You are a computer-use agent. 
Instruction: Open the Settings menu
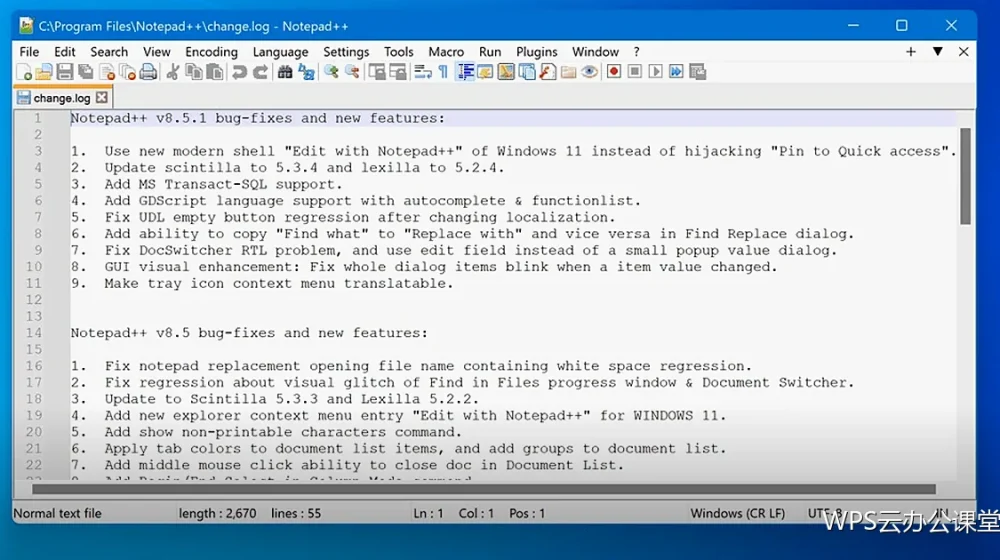point(346,52)
